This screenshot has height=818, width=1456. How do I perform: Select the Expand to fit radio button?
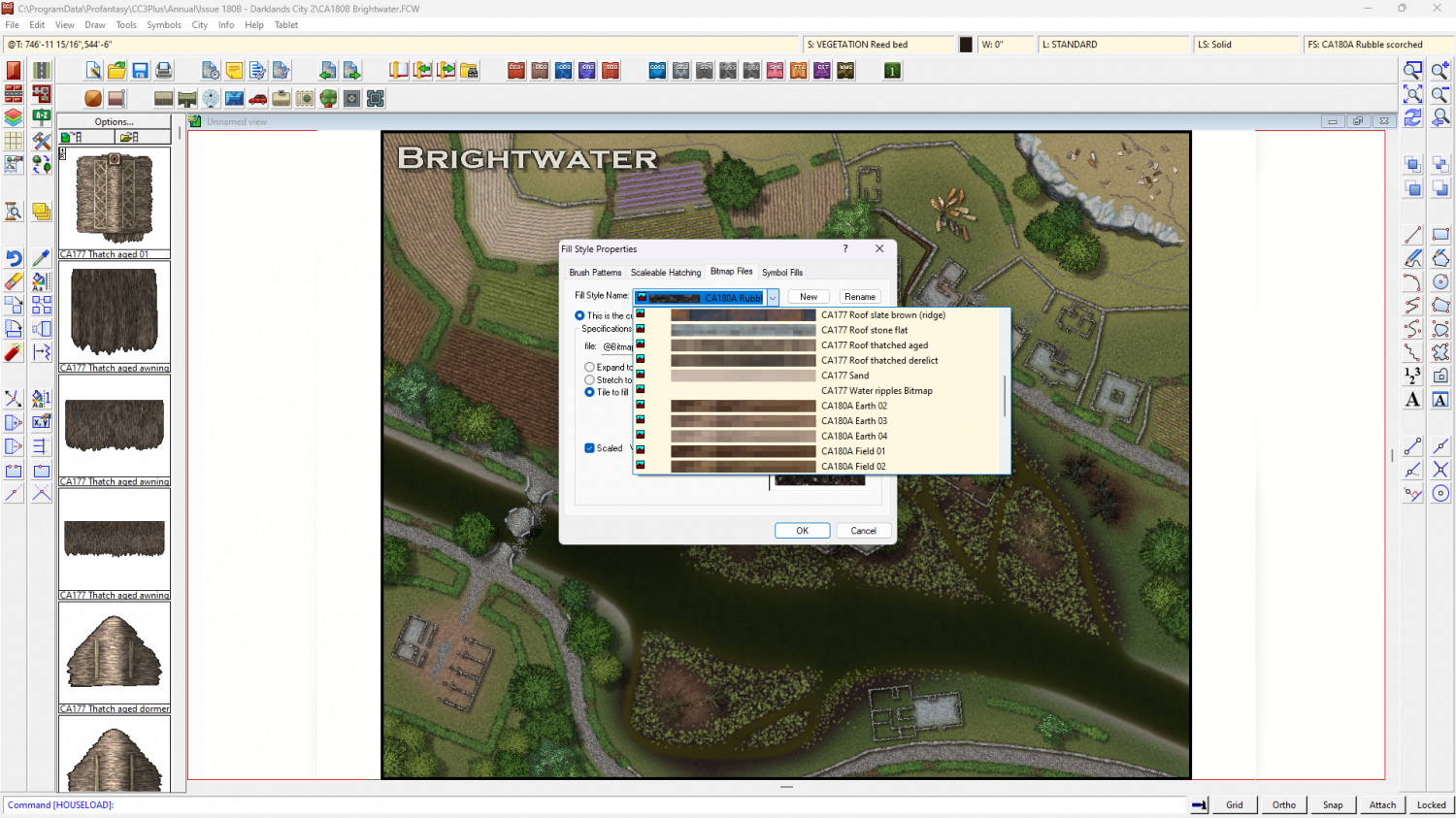click(x=589, y=367)
